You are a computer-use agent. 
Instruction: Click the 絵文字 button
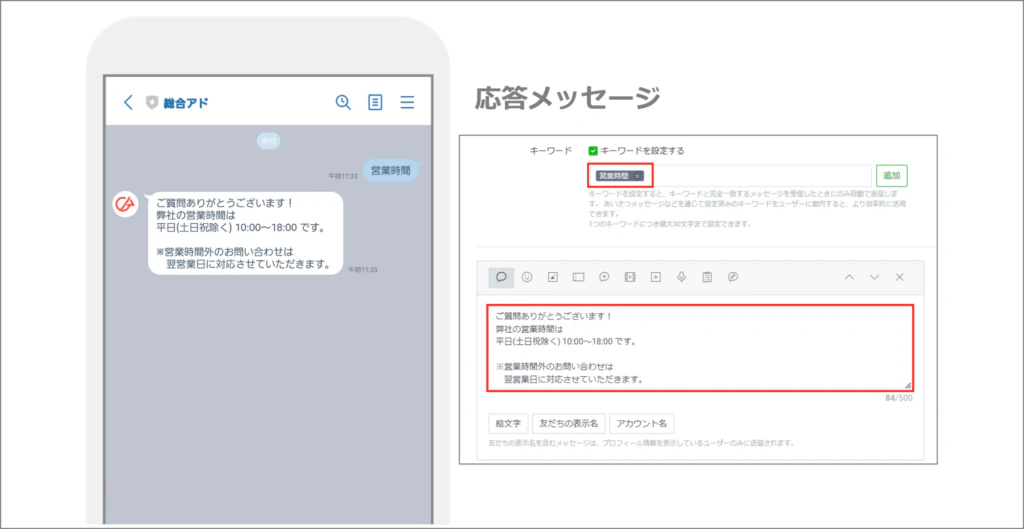click(x=508, y=423)
